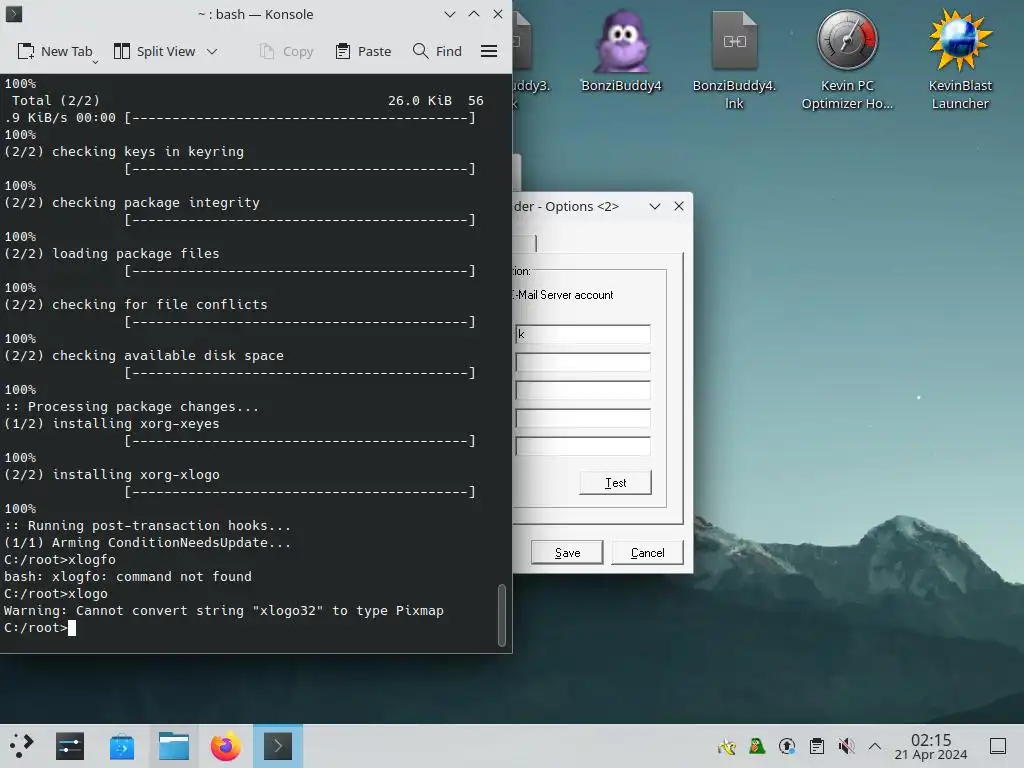This screenshot has width=1024, height=768.
Task: Open Discover software center from taskbar
Action: click(x=121, y=746)
